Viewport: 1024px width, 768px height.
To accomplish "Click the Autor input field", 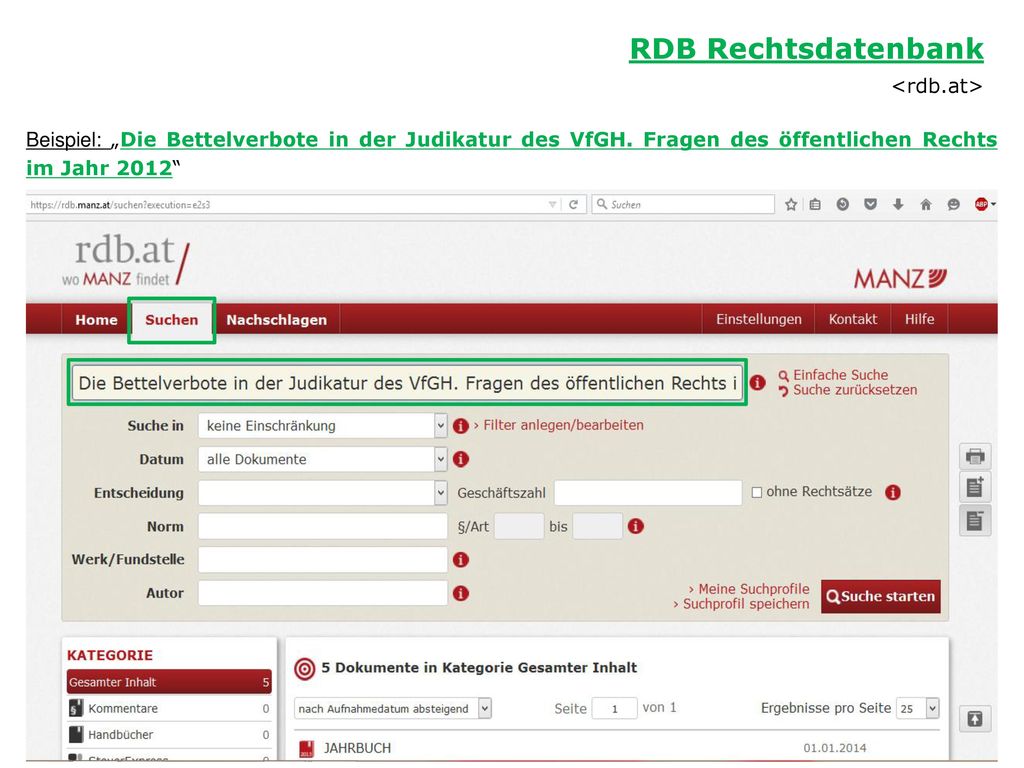I will pos(323,593).
